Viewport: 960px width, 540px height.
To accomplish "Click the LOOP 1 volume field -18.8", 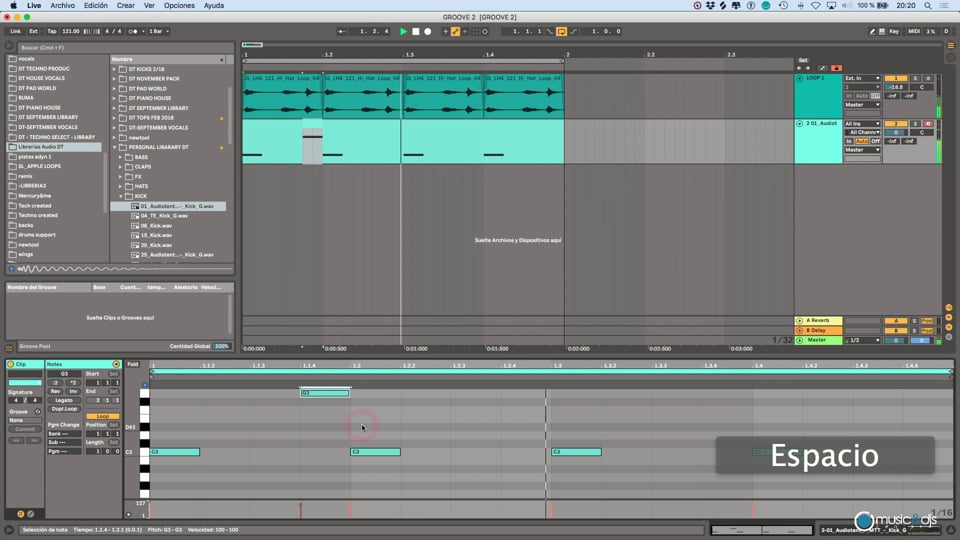I will [x=896, y=88].
